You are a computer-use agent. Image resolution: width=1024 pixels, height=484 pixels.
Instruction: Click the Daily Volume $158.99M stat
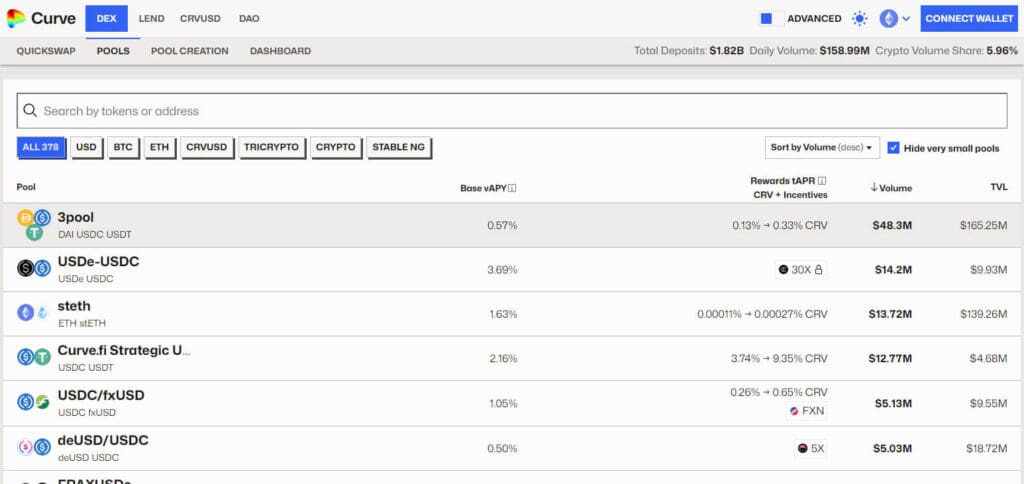[x=810, y=51]
